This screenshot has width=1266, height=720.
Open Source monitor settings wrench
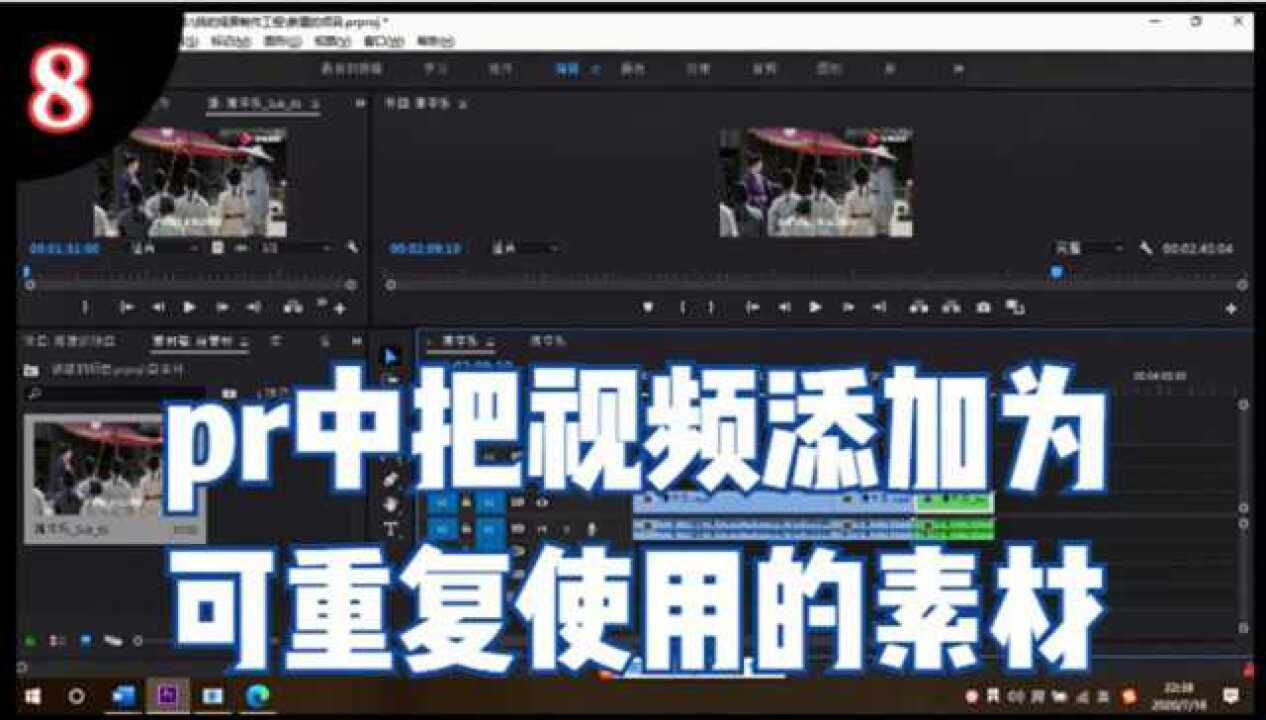(x=352, y=247)
